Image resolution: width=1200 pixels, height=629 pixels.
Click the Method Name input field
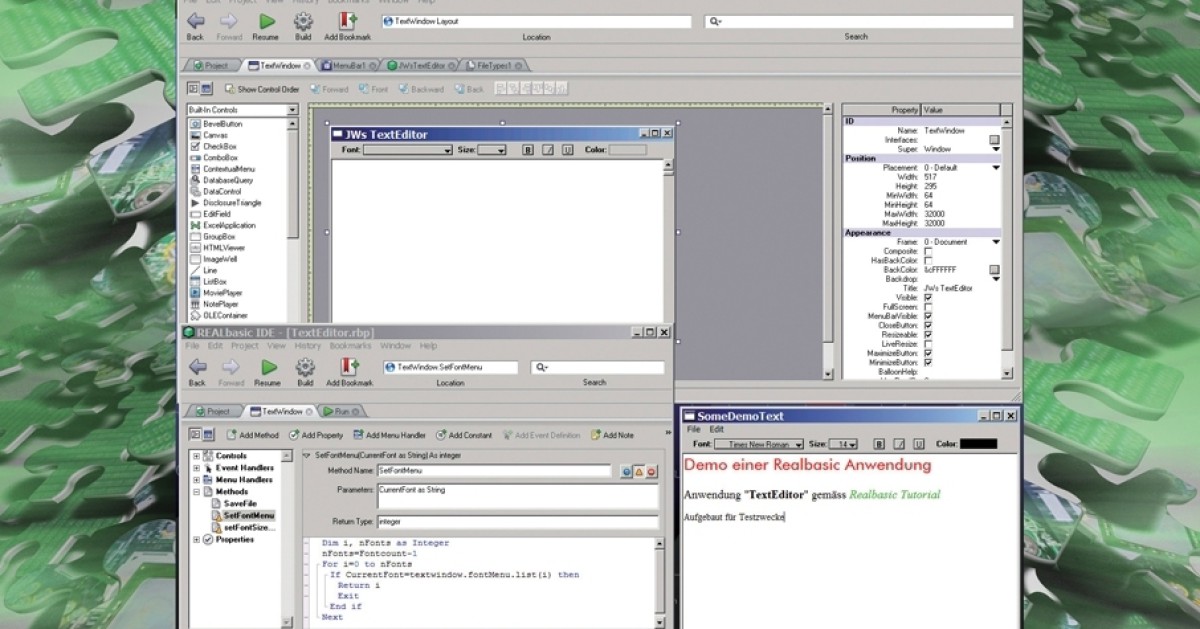[493, 470]
